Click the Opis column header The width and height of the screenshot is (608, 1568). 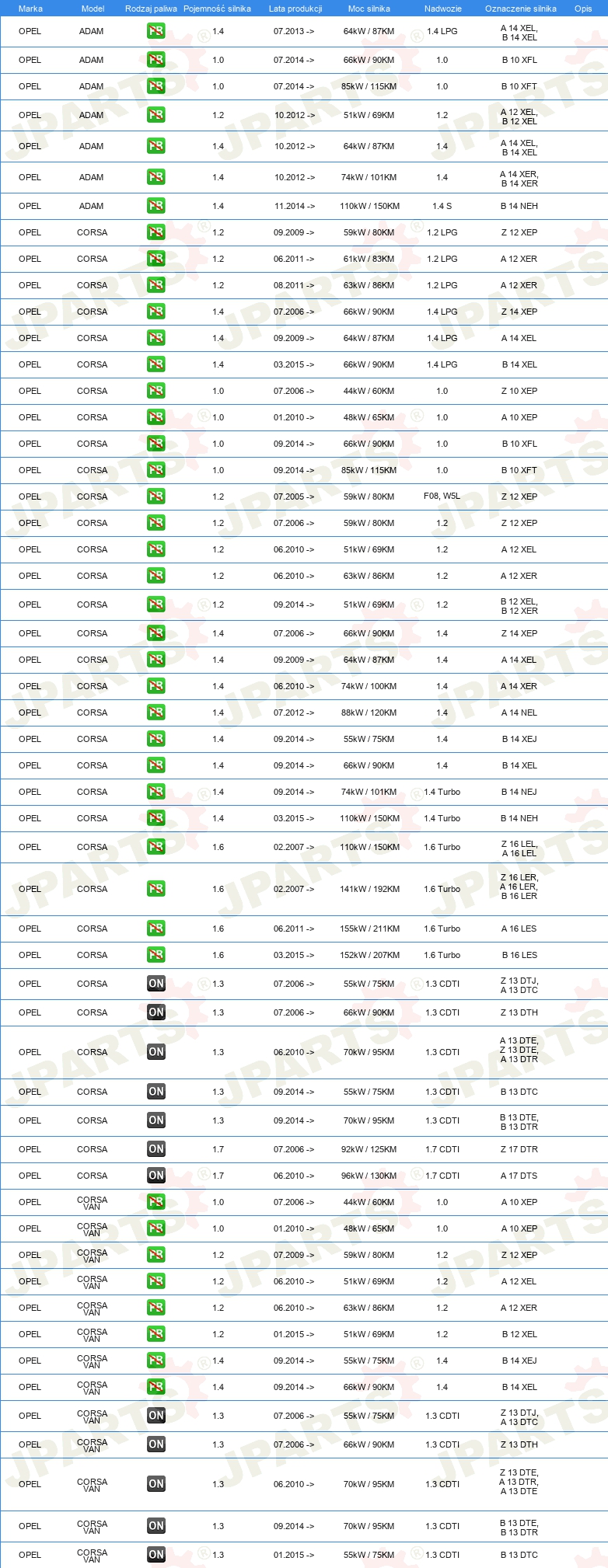point(583,9)
